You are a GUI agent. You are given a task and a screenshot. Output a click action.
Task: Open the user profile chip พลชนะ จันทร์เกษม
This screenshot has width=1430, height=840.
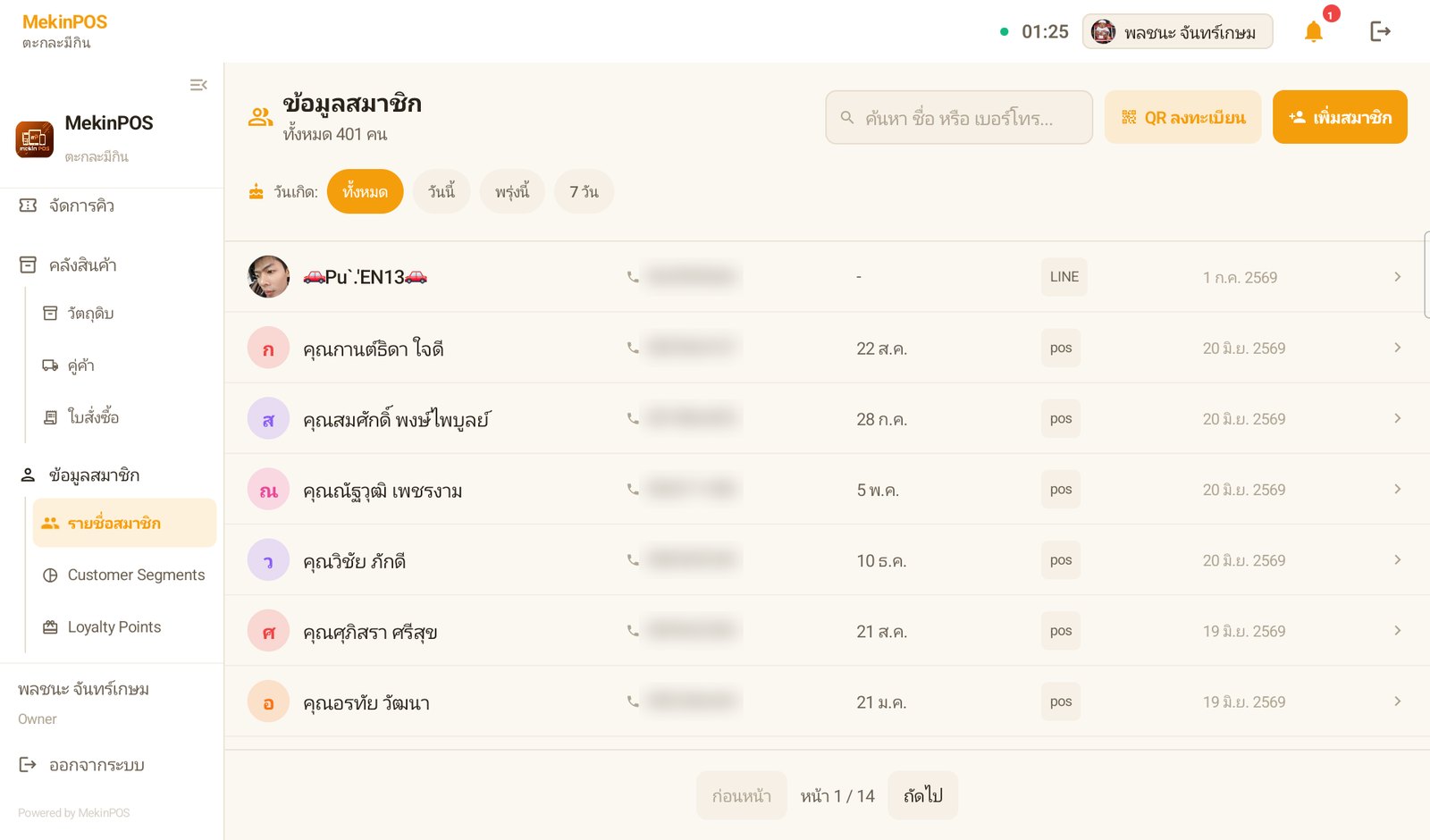1177,32
